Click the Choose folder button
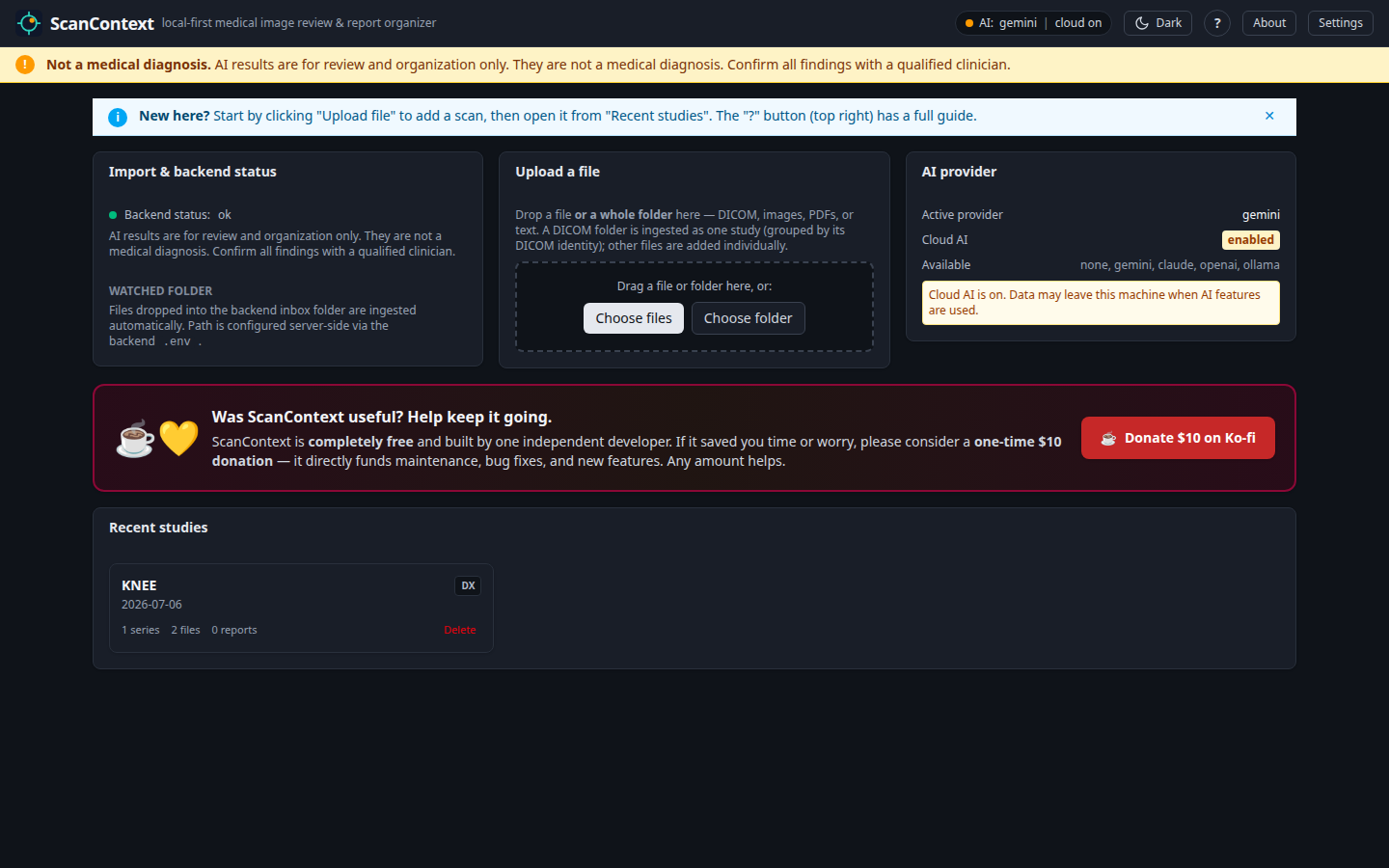This screenshot has height=868, width=1389. (x=748, y=318)
